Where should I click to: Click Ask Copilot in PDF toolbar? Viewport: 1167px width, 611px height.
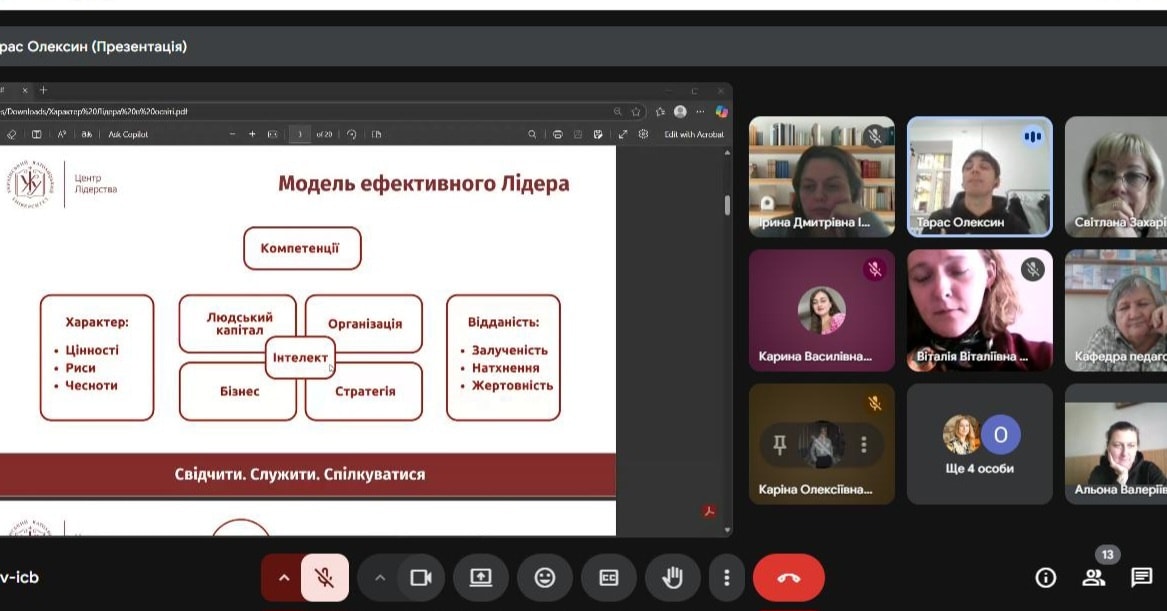coord(128,135)
